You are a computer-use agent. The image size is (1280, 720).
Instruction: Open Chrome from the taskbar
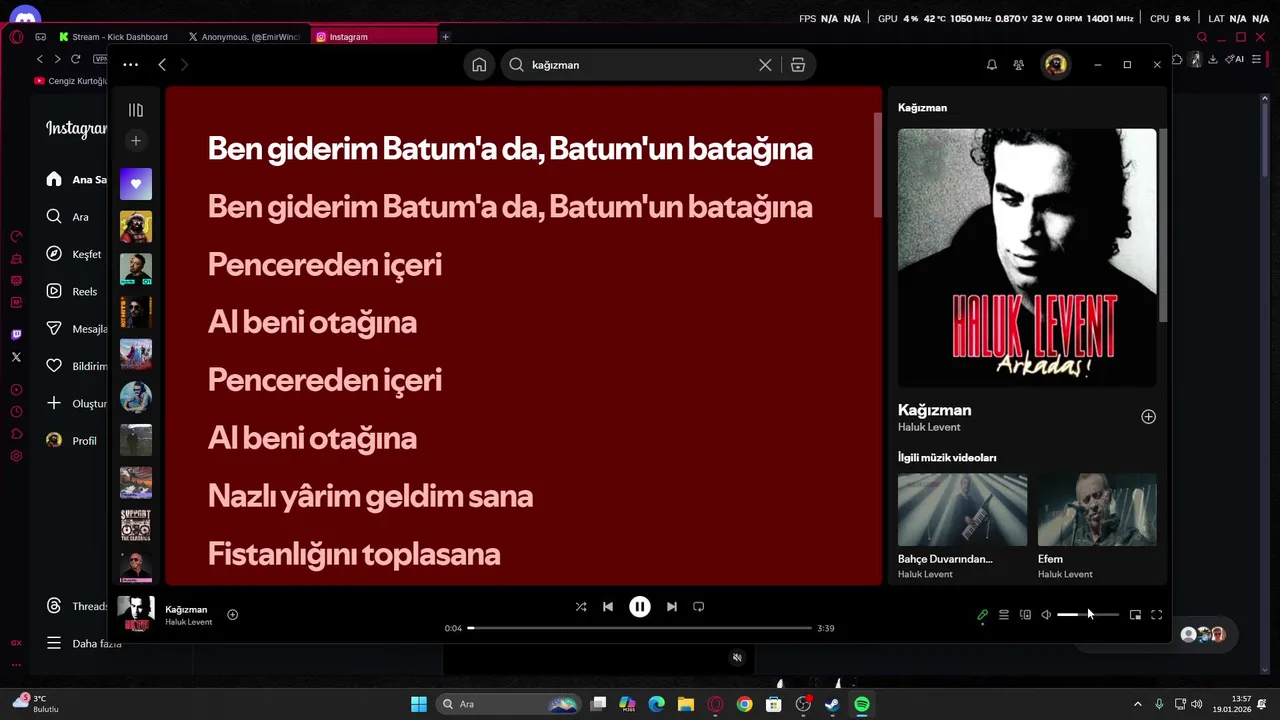pos(744,704)
